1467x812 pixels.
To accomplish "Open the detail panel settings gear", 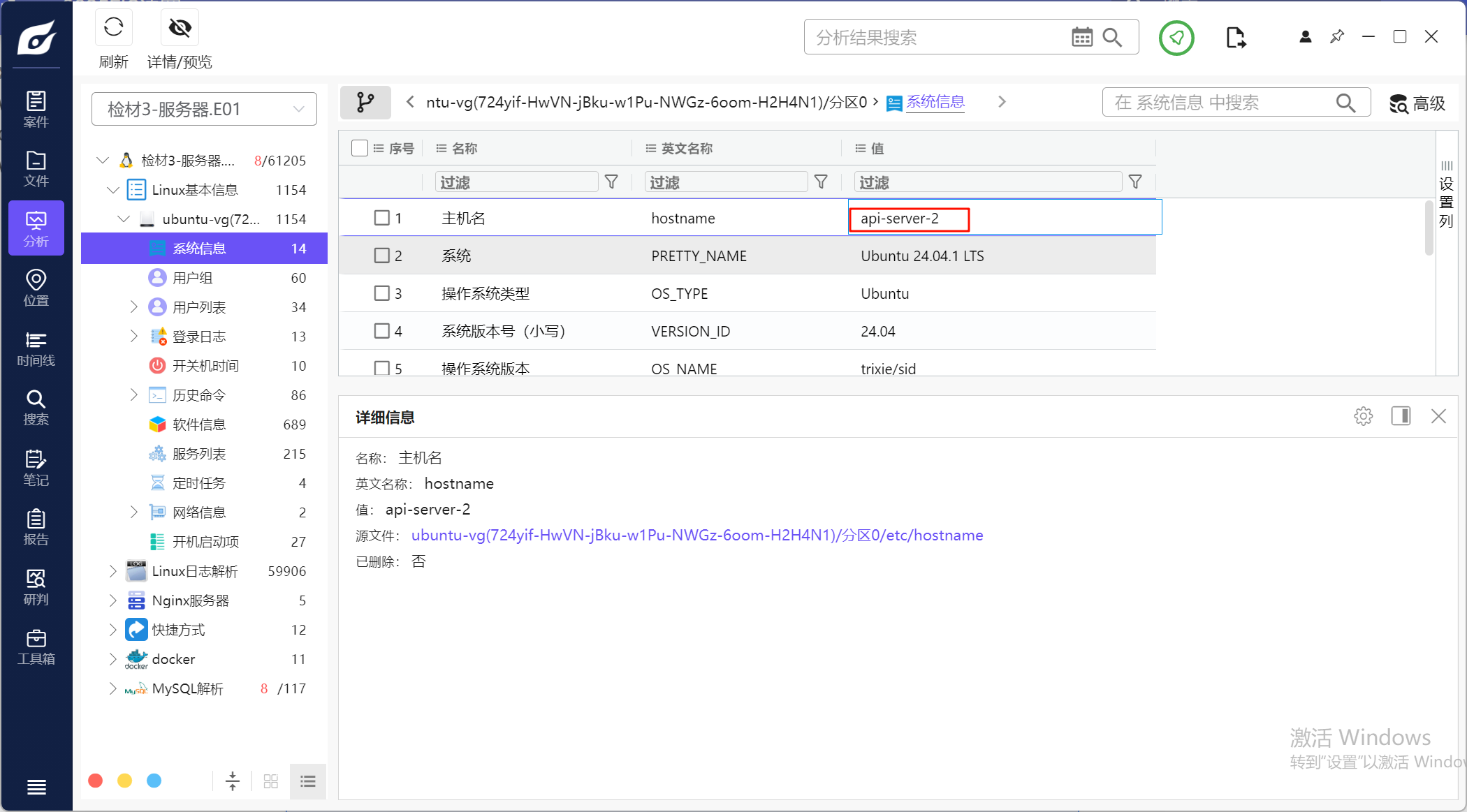I will (x=1363, y=417).
